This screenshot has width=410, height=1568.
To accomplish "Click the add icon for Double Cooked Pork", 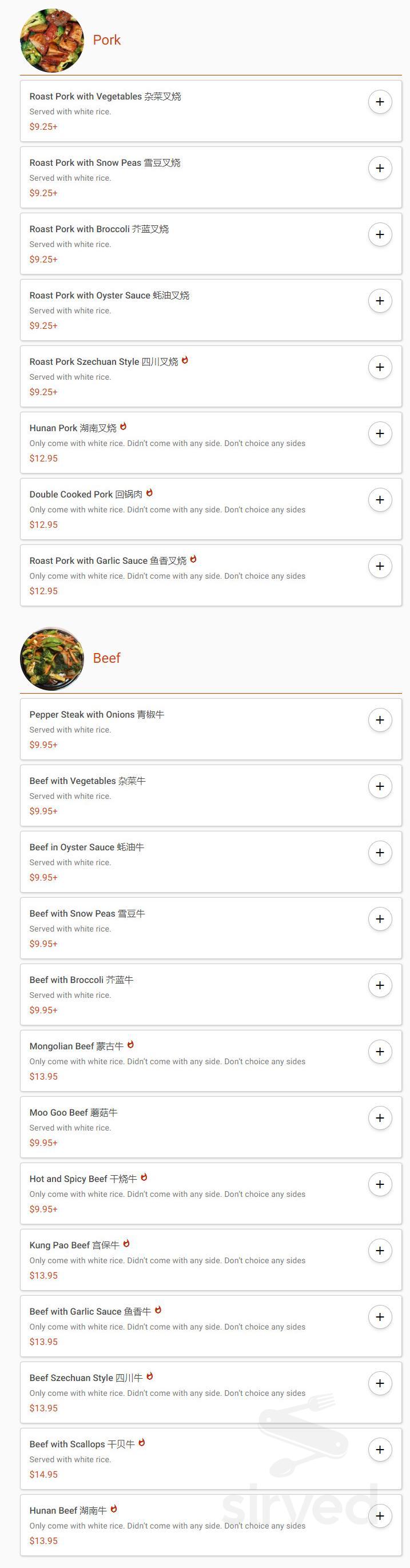I will (380, 500).
